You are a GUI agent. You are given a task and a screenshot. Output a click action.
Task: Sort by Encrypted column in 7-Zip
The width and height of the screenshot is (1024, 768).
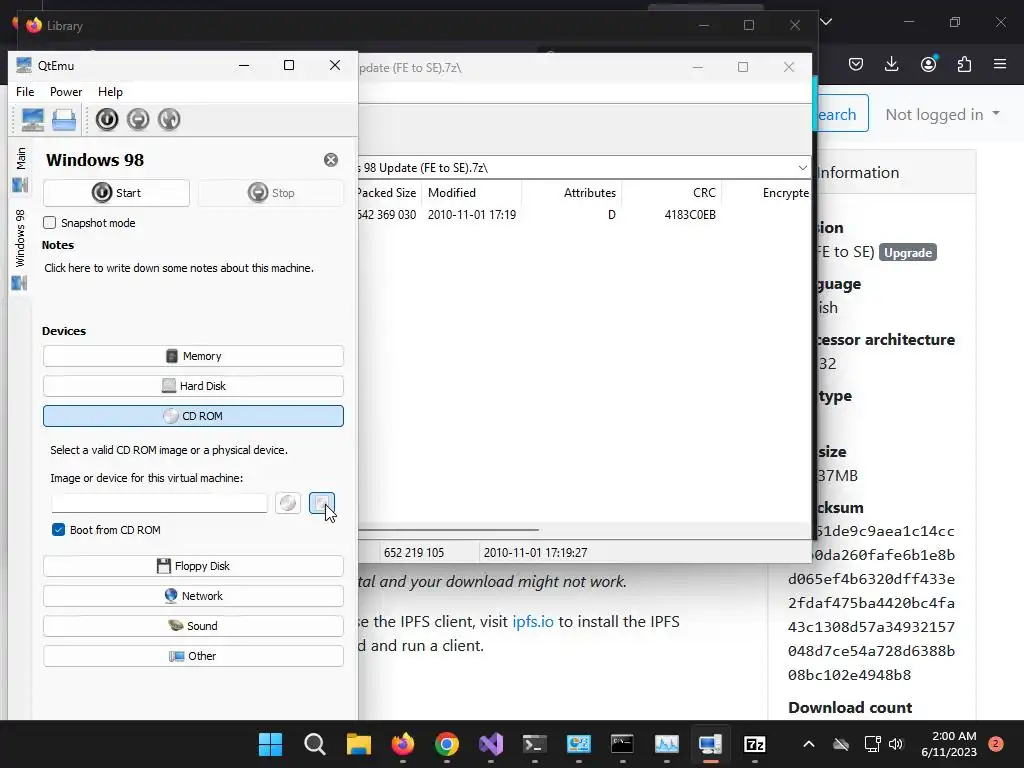pyautogui.click(x=765, y=193)
